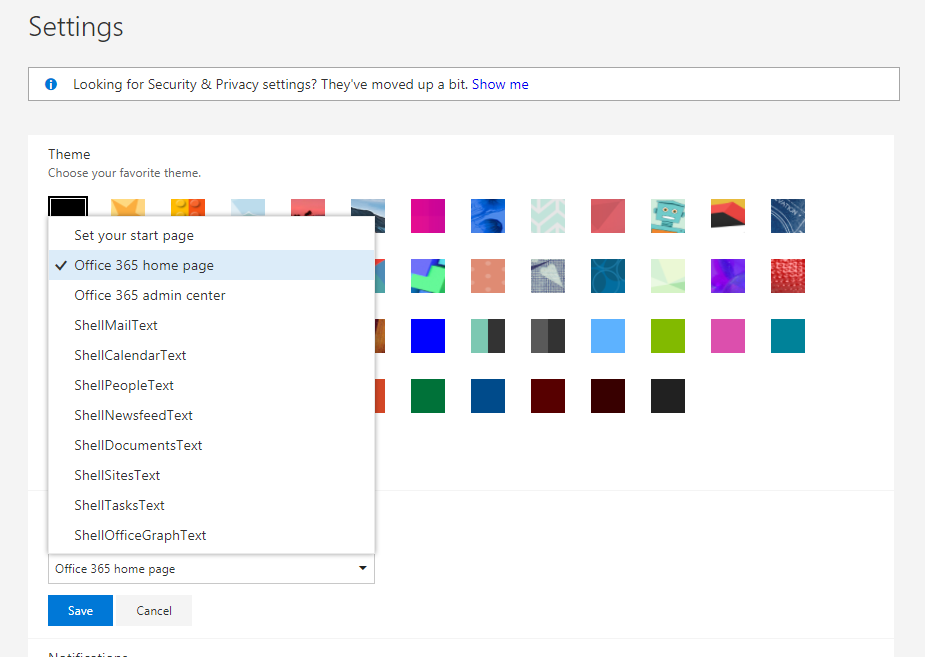
Task: Select the colorful green and purple geometric theme
Action: tap(428, 276)
